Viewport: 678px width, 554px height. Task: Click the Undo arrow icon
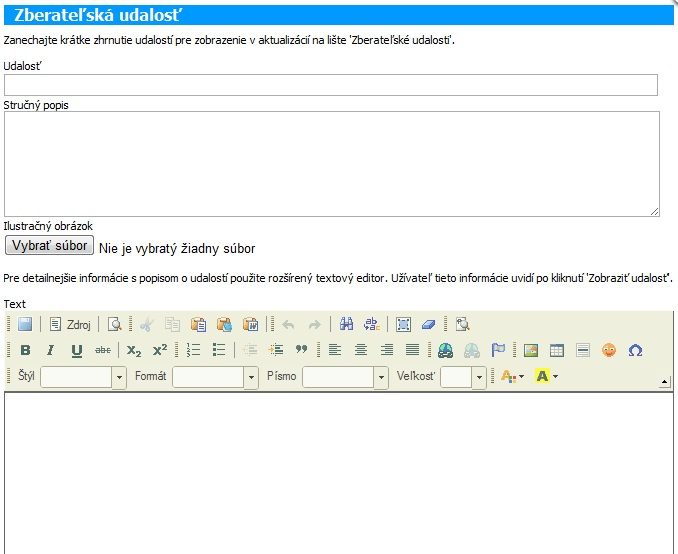click(x=288, y=324)
